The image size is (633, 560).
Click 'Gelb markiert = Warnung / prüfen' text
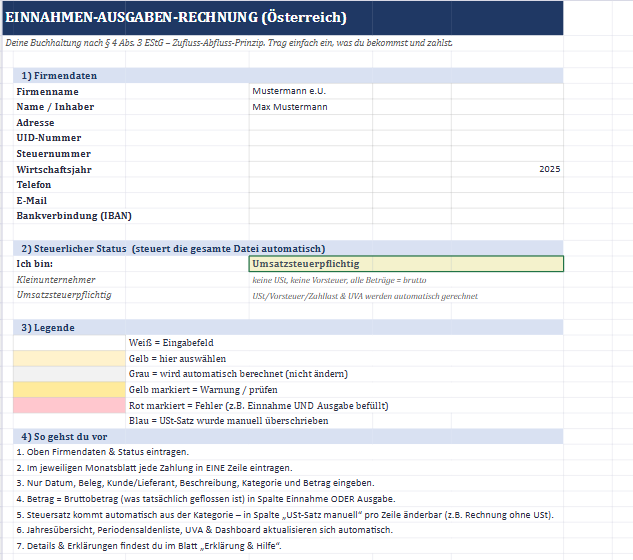203,390
